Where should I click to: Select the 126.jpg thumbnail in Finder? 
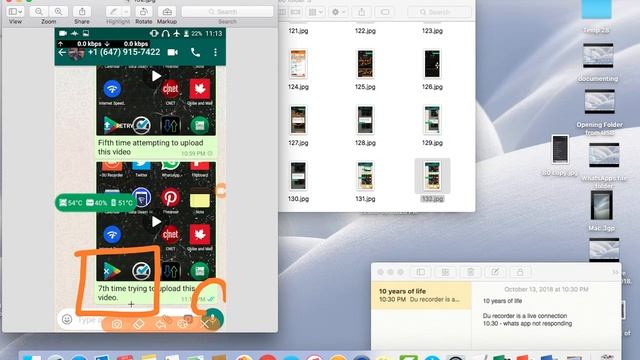pos(432,64)
